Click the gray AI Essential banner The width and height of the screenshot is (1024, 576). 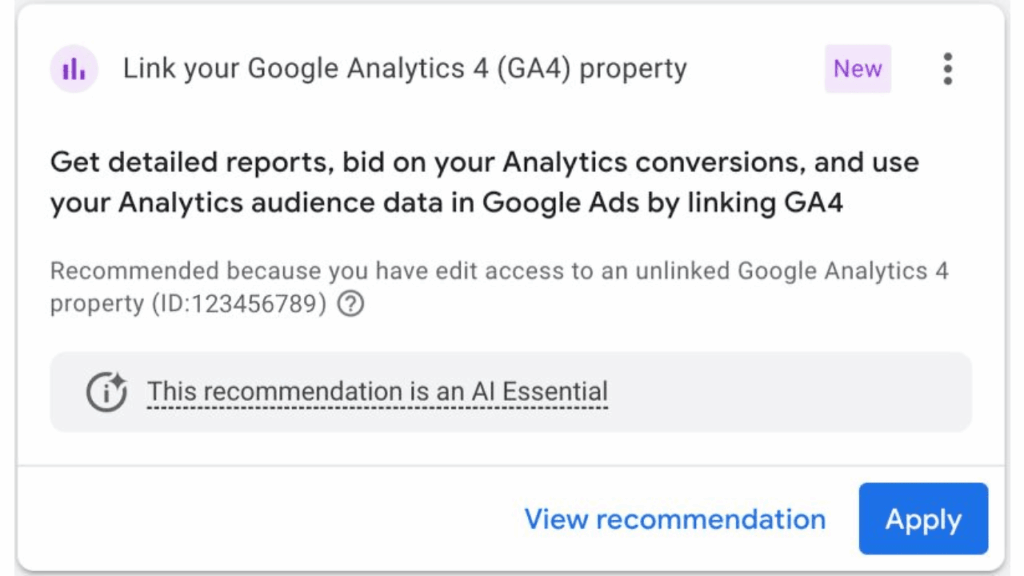[x=512, y=391]
